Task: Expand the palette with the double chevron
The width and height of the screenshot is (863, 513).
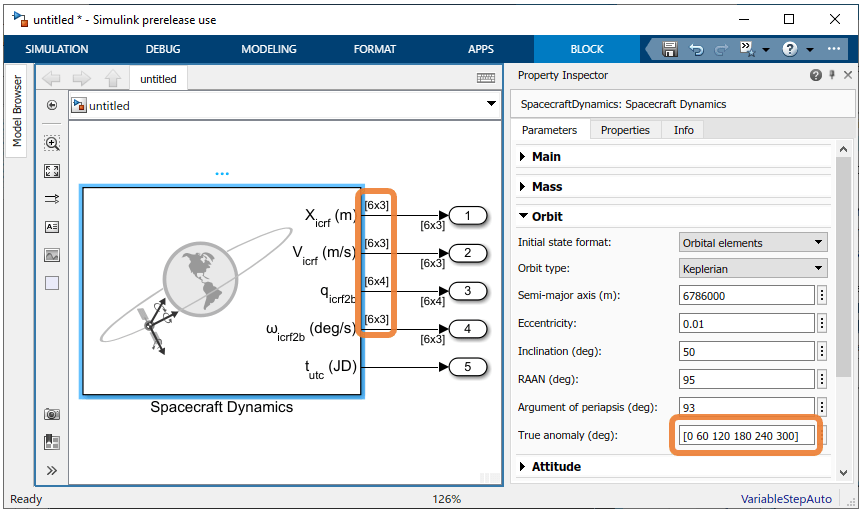Action: point(52,471)
